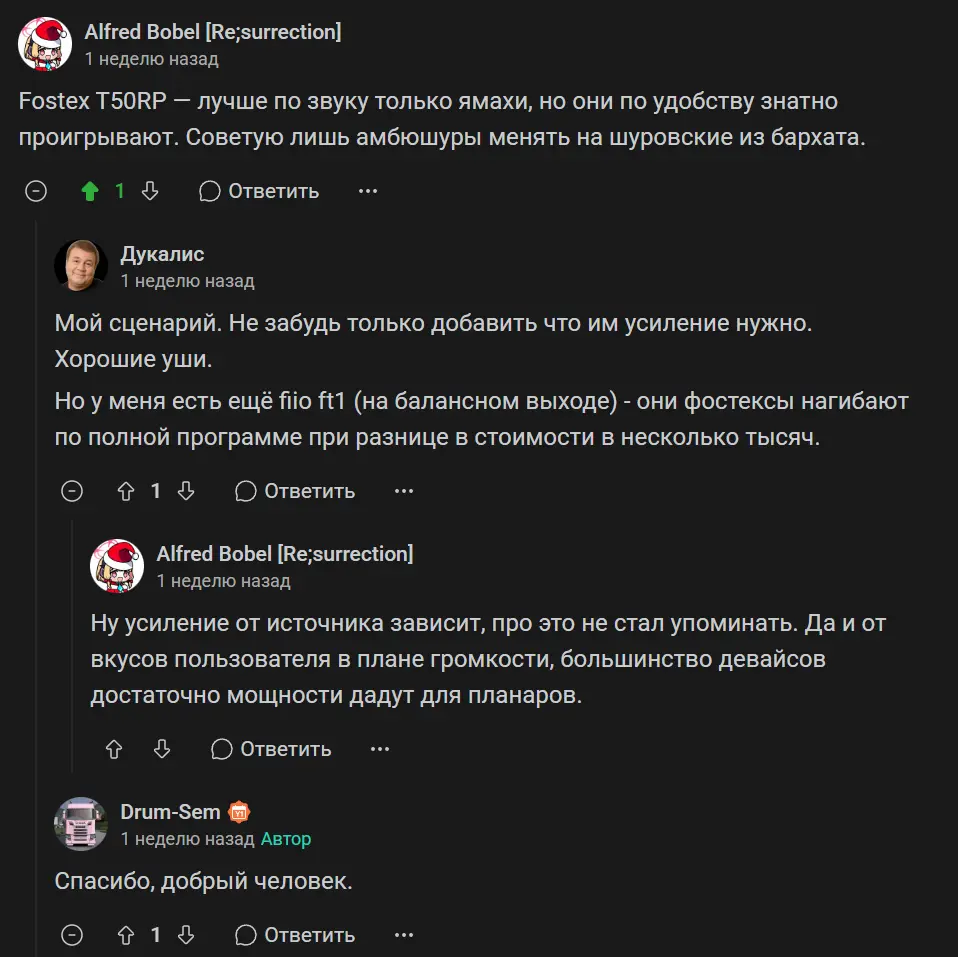Image resolution: width=958 pixels, height=957 pixels.
Task: Collapse Drum-Sem's comment
Action: point(72,935)
